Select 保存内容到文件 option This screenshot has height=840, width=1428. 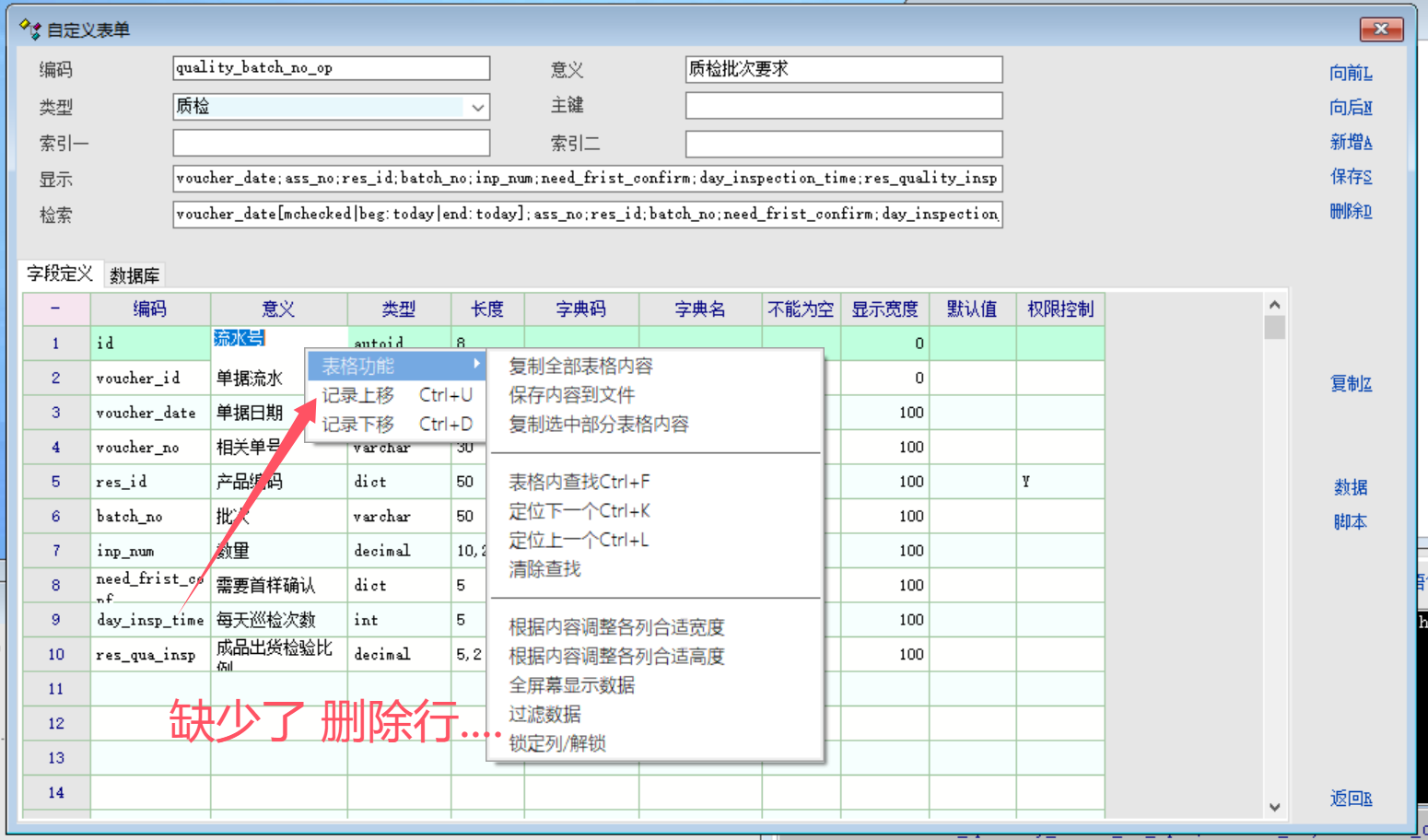coord(571,395)
